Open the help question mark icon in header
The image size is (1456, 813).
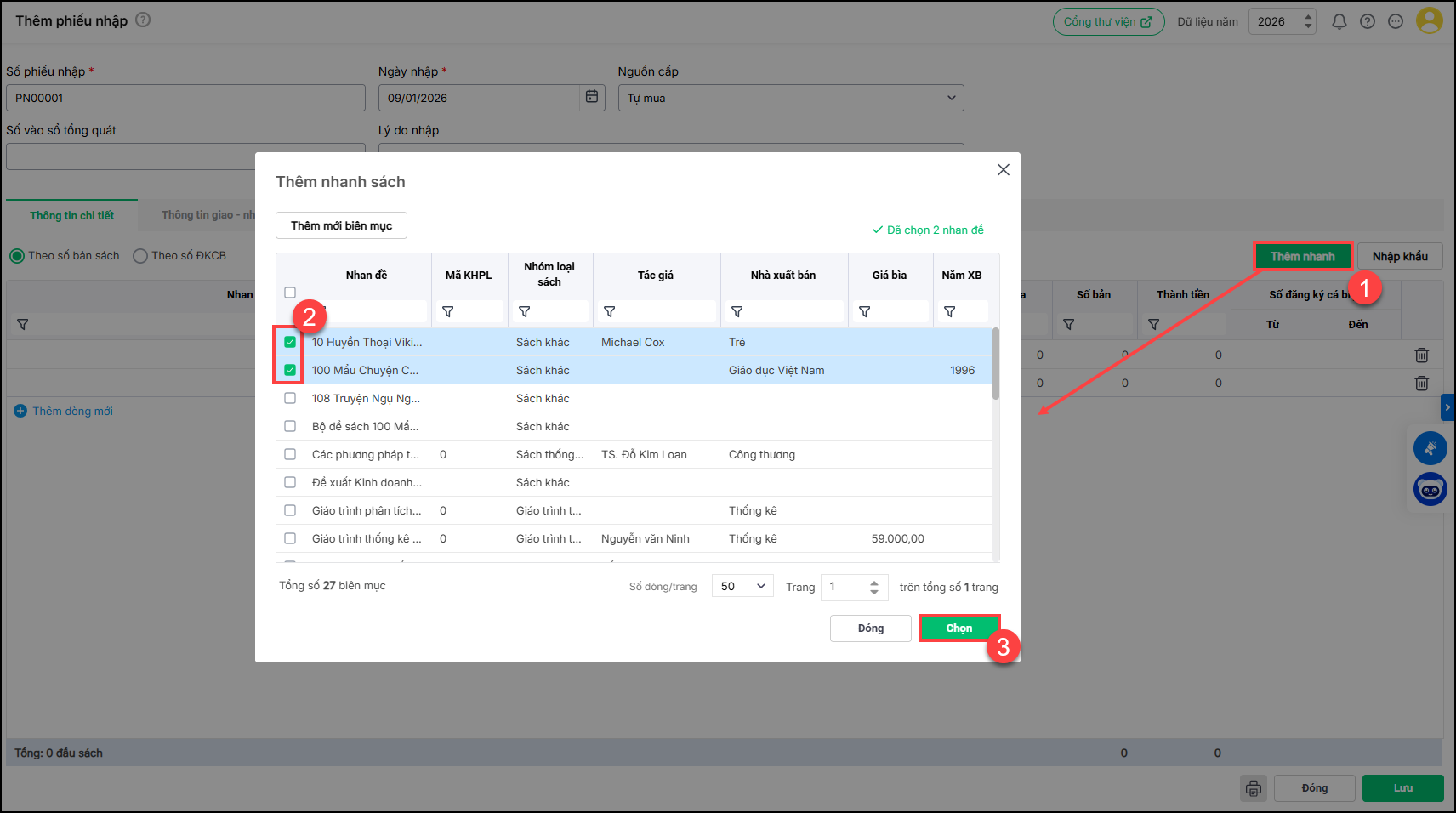coord(1368,21)
